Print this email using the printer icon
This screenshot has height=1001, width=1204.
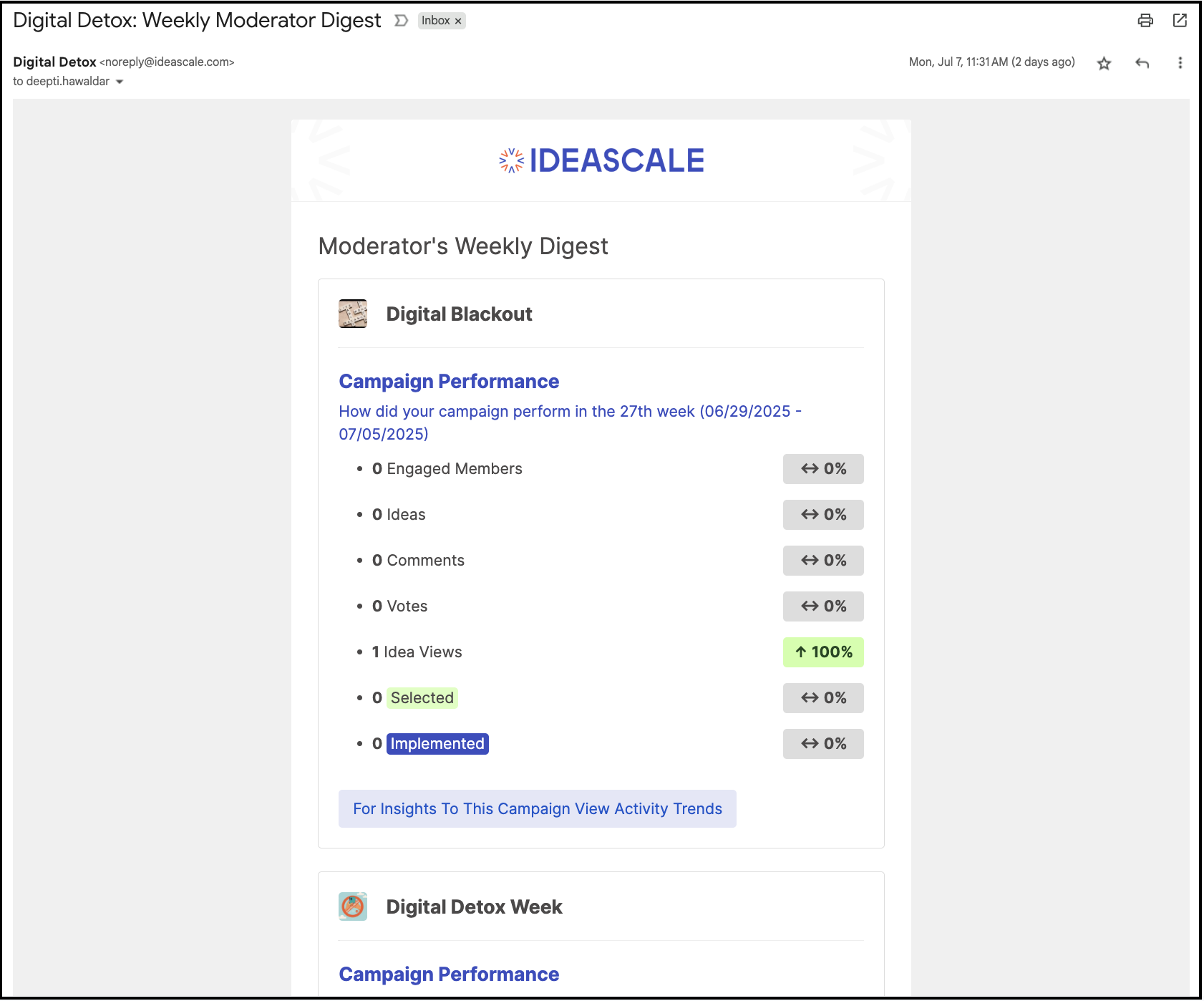point(1145,20)
